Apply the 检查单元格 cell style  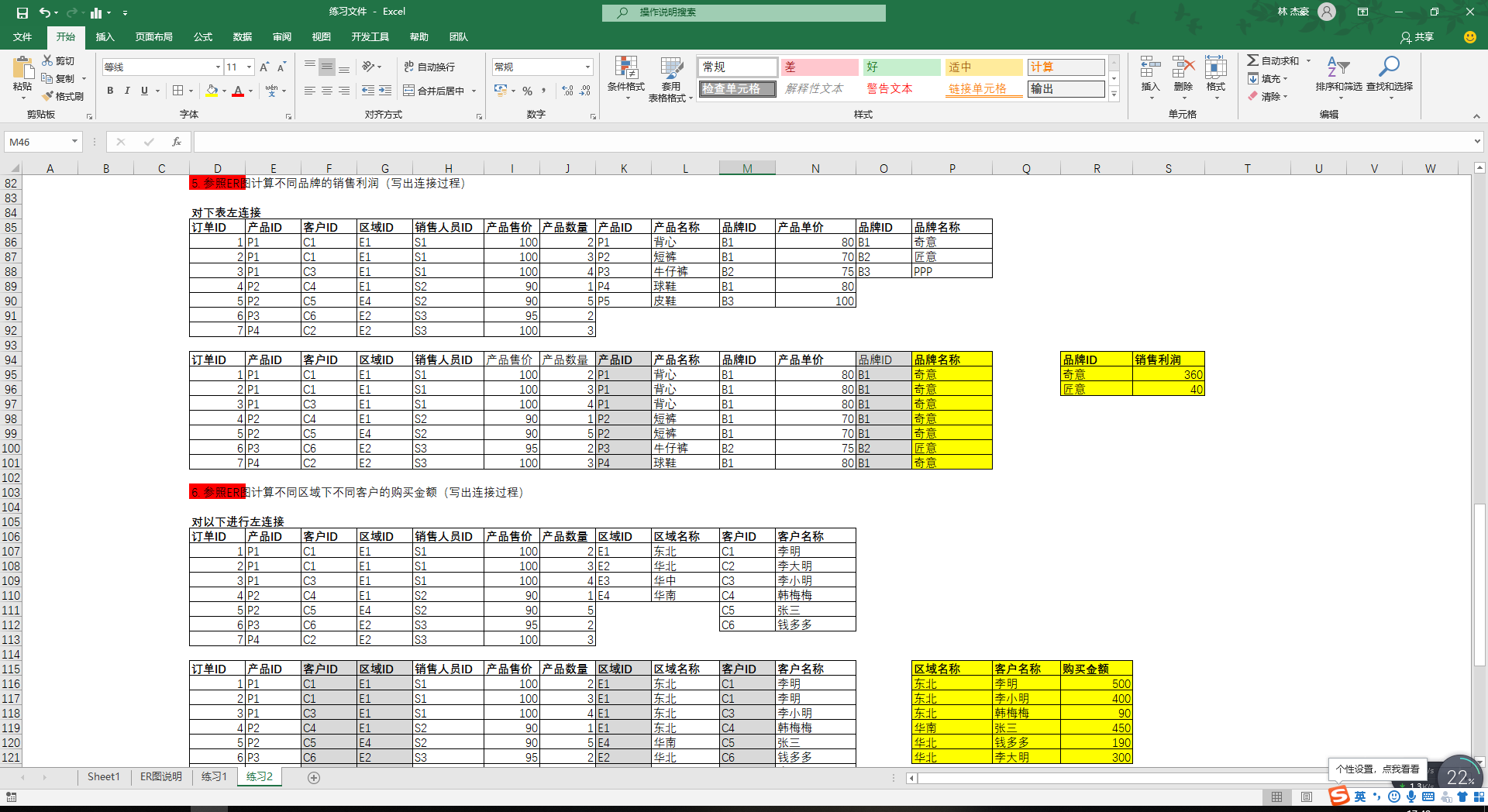tap(737, 89)
